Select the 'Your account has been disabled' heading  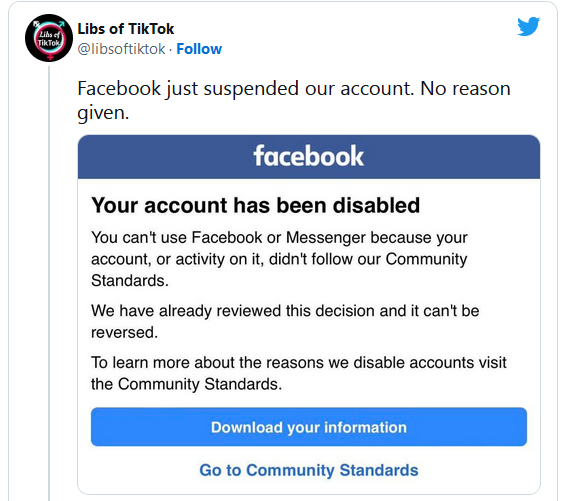click(255, 205)
